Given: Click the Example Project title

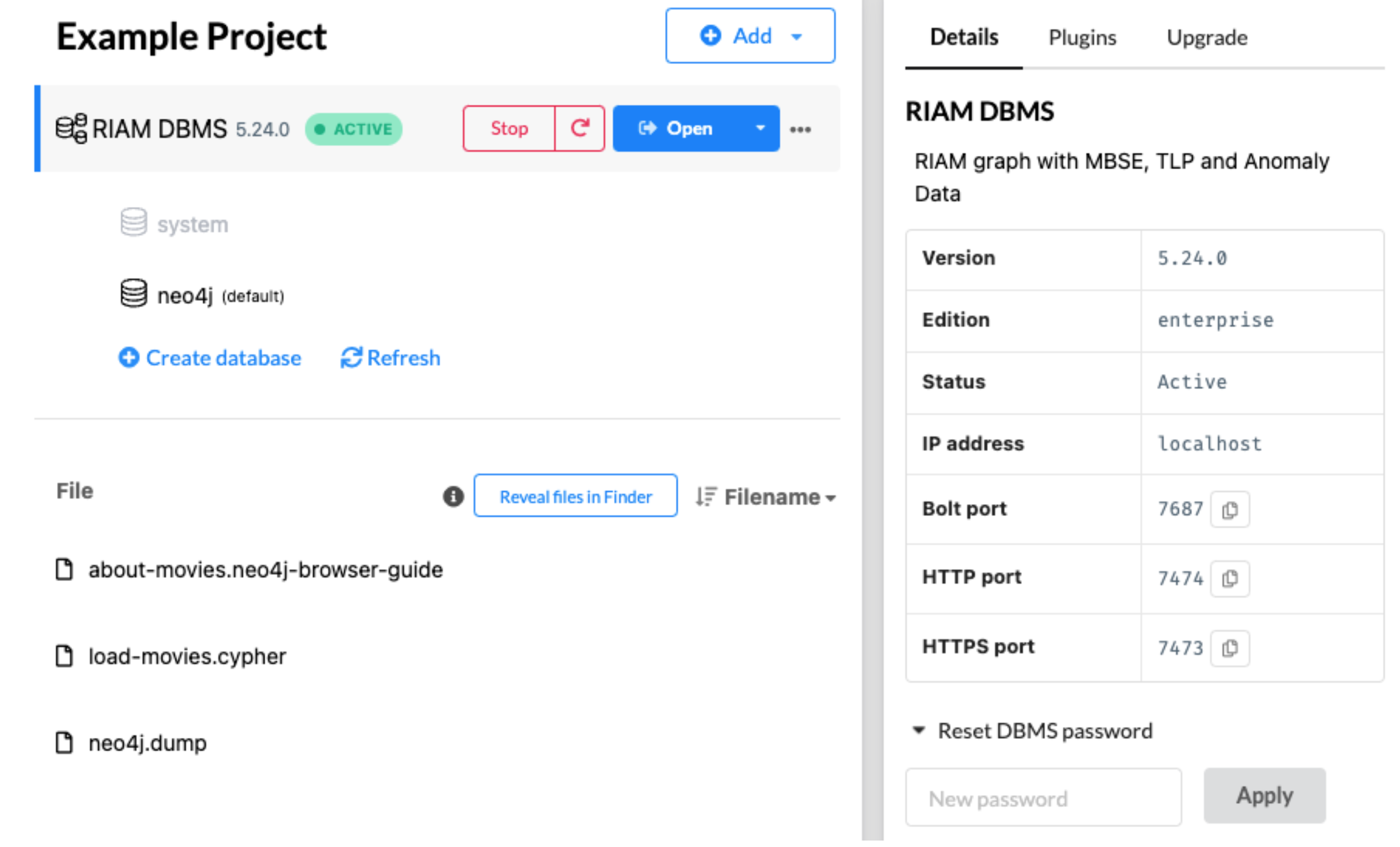Looking at the screenshot, I should [191, 38].
